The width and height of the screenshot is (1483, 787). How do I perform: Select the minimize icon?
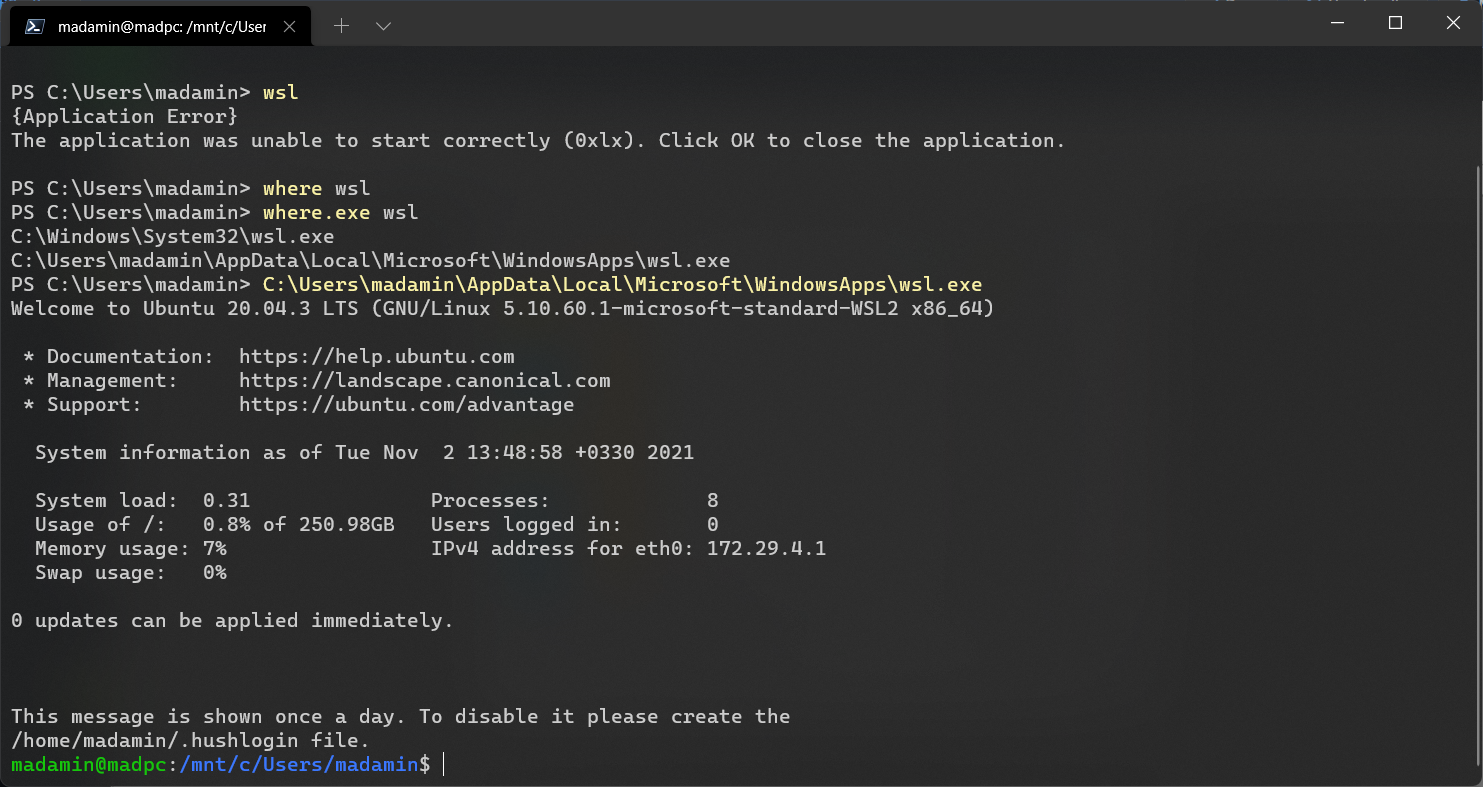pyautogui.click(x=1337, y=22)
